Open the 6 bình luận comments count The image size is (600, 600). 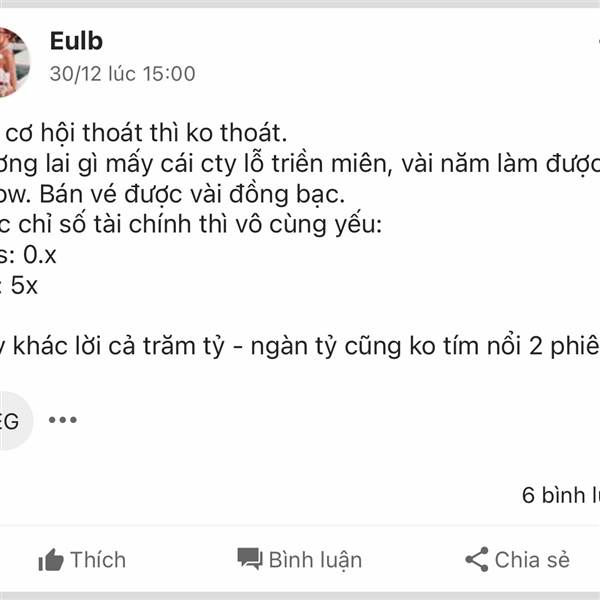click(x=561, y=495)
